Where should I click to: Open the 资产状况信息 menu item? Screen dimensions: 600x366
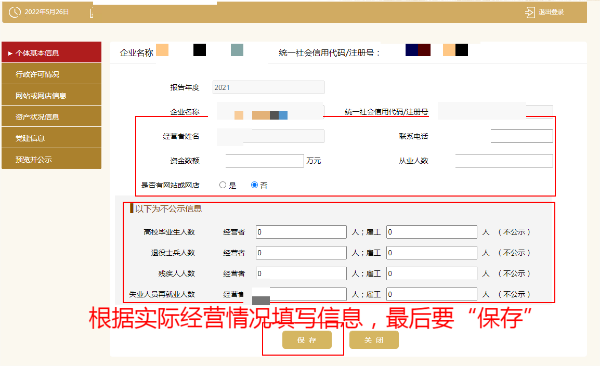(x=51, y=117)
